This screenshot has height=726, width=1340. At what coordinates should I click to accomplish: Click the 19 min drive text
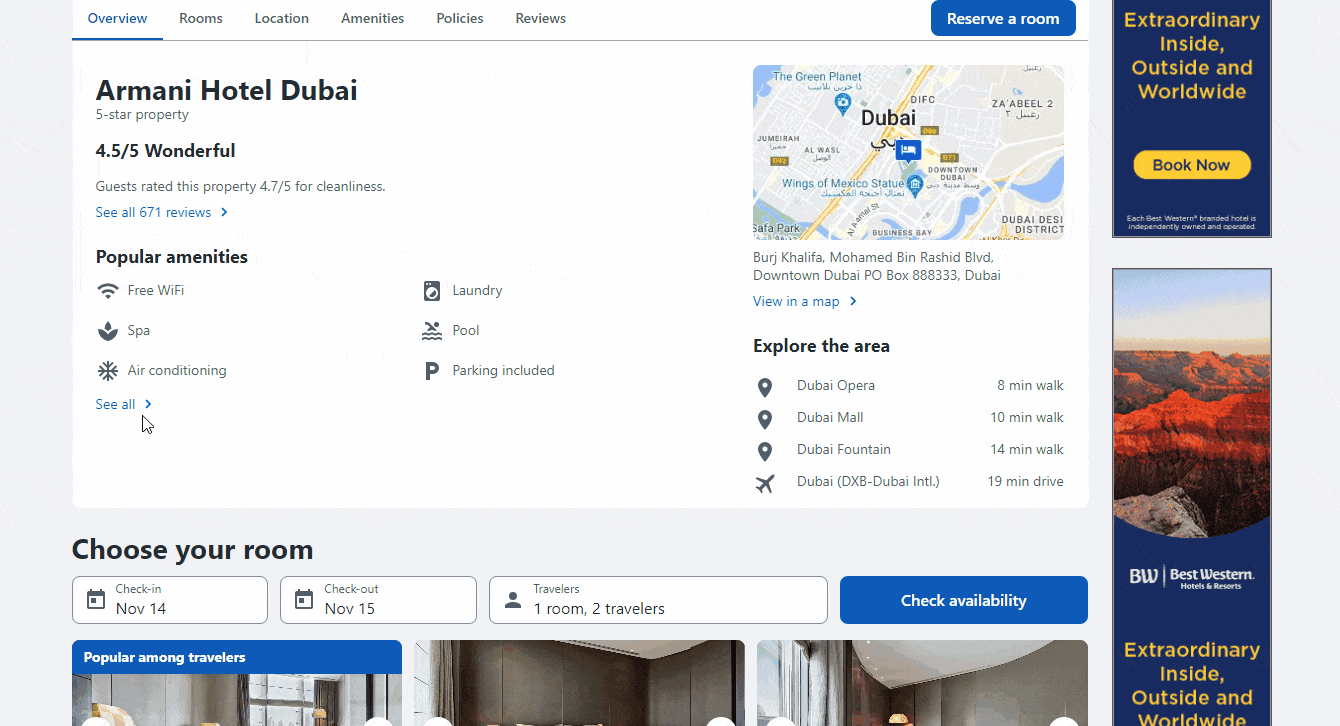pos(1025,481)
